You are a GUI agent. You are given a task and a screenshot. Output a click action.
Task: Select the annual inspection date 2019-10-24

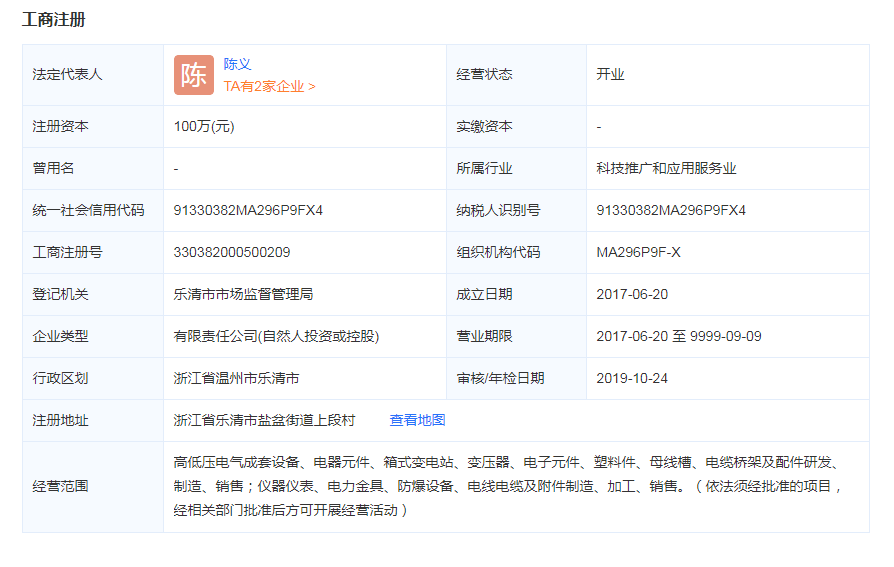pos(632,378)
